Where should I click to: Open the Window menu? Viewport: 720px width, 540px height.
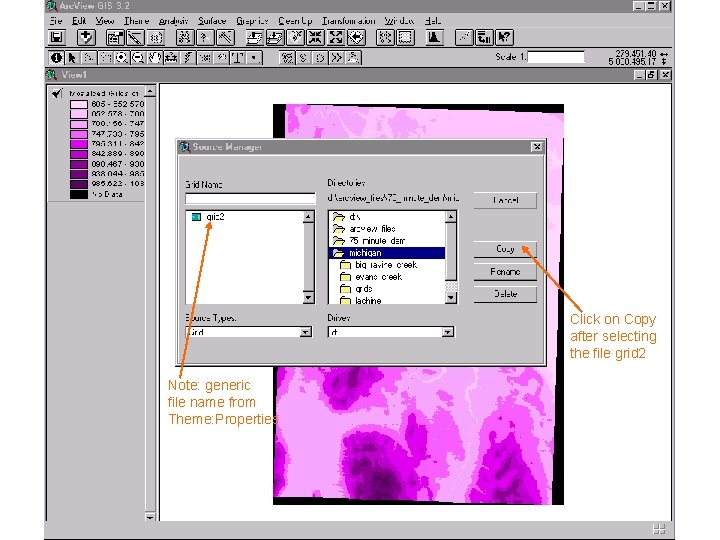[x=399, y=21]
